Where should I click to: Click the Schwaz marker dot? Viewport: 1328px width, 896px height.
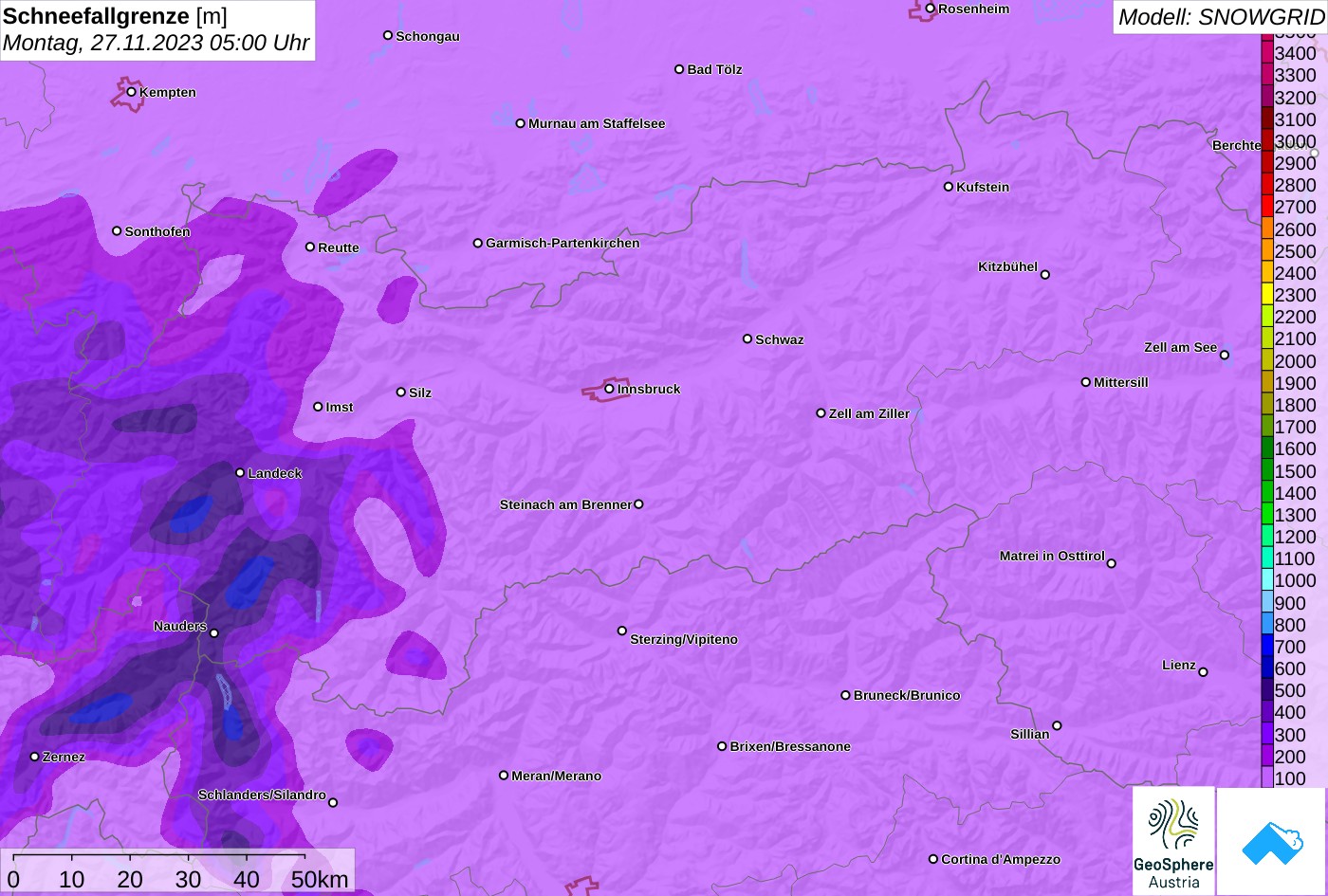(x=747, y=338)
